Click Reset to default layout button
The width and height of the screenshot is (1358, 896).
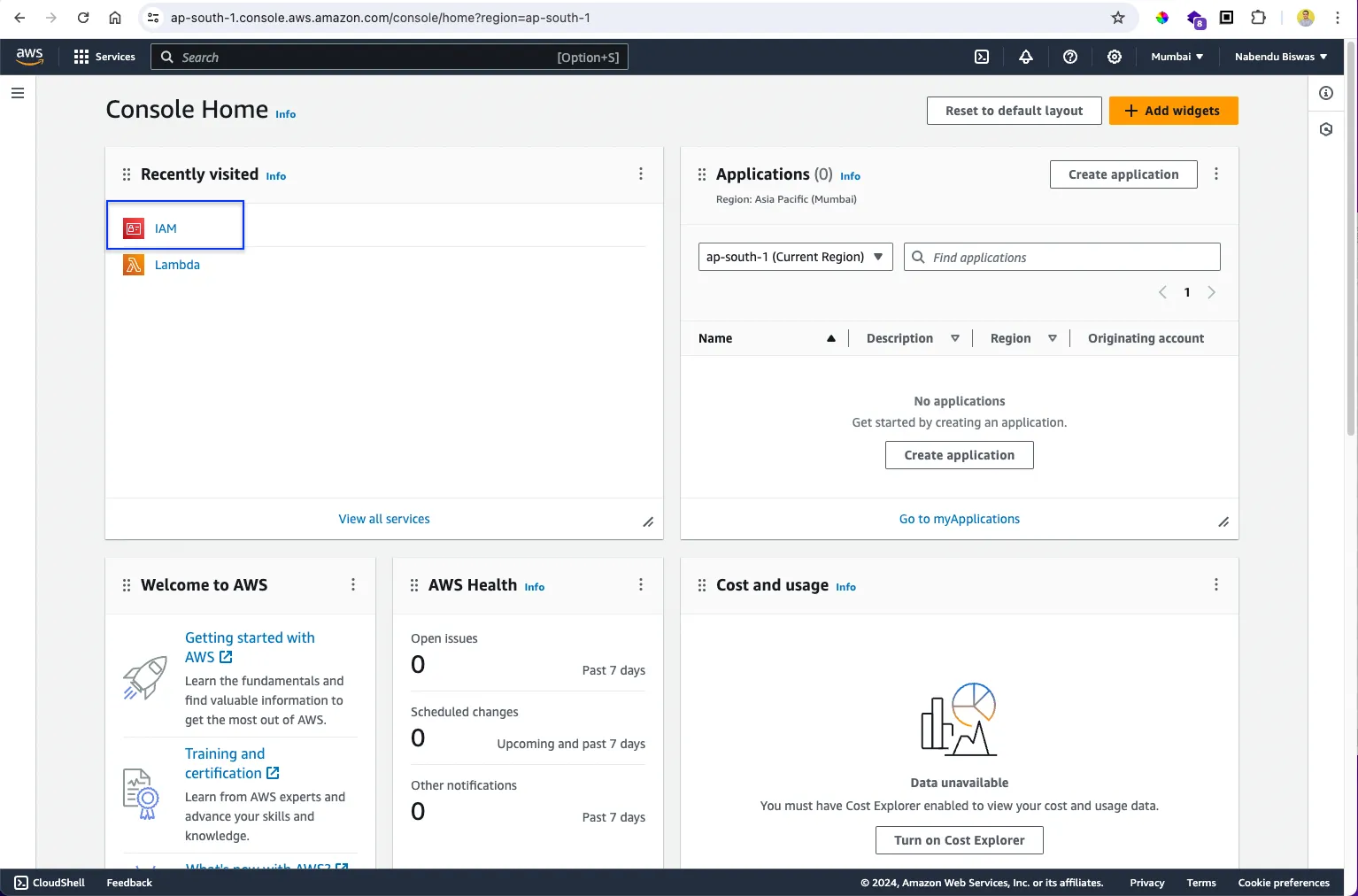1015,111
